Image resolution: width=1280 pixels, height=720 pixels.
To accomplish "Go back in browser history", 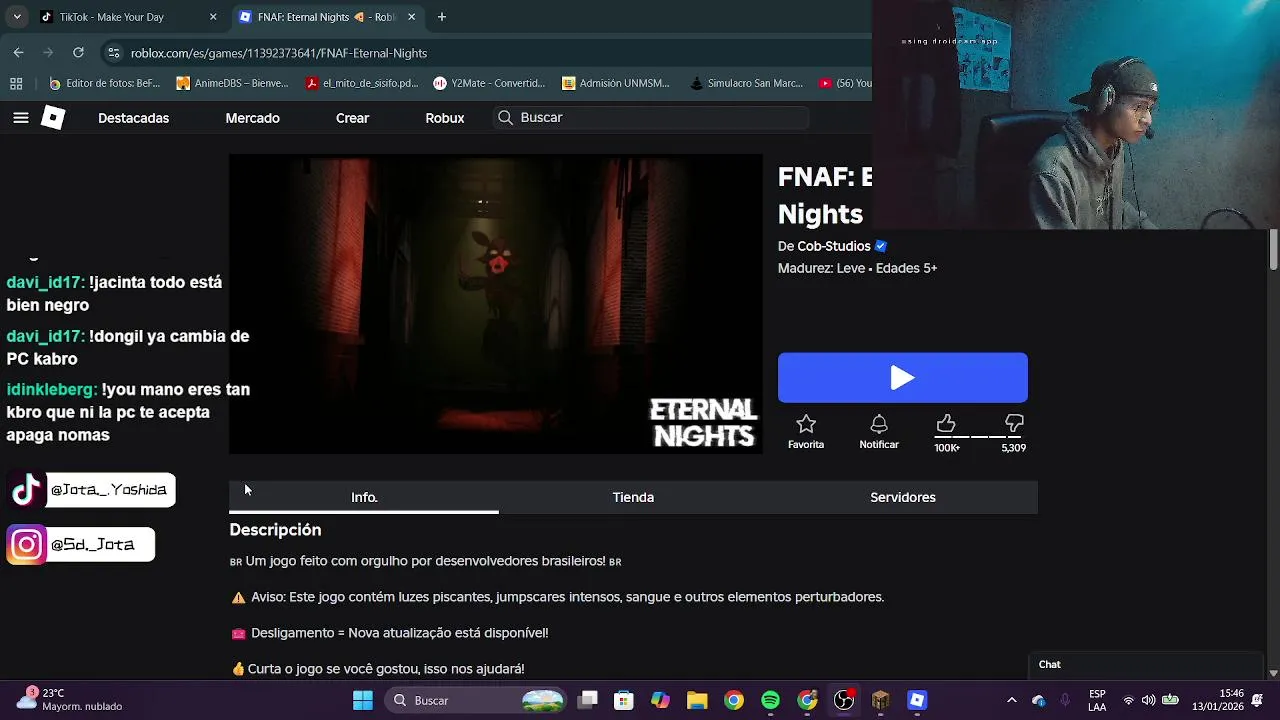I will pos(18,53).
